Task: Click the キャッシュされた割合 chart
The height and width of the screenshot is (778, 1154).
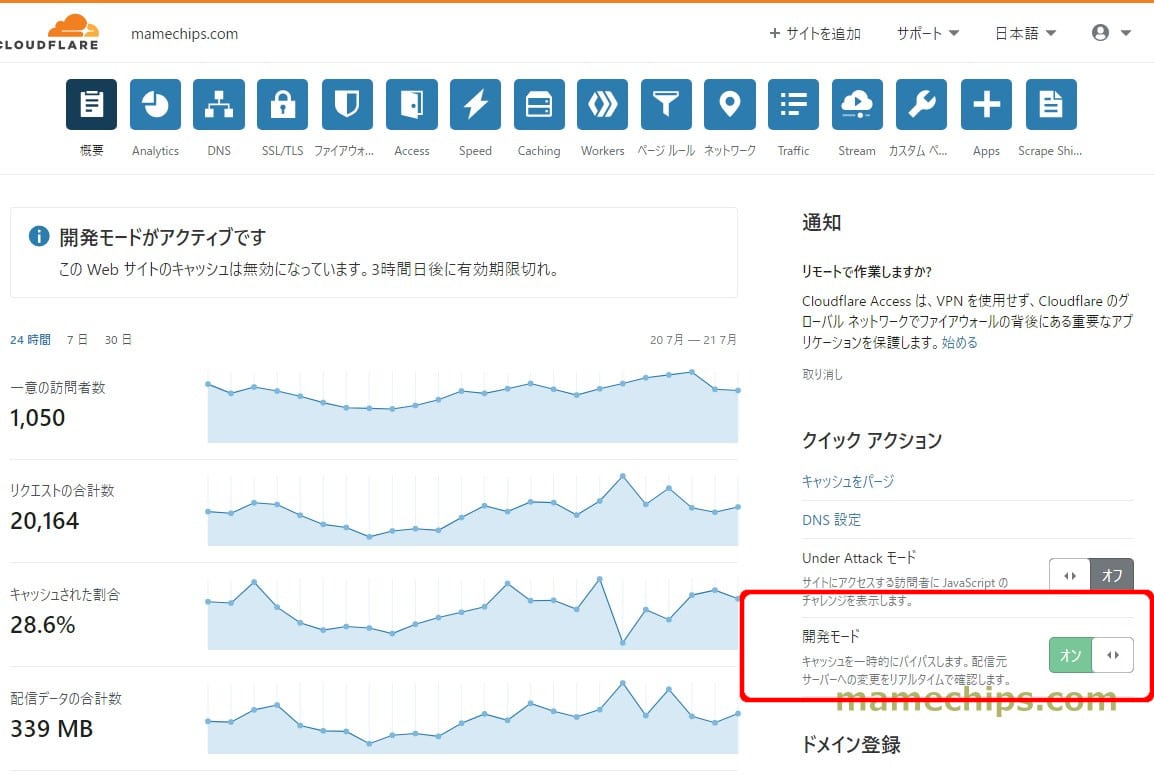Action: (472, 613)
